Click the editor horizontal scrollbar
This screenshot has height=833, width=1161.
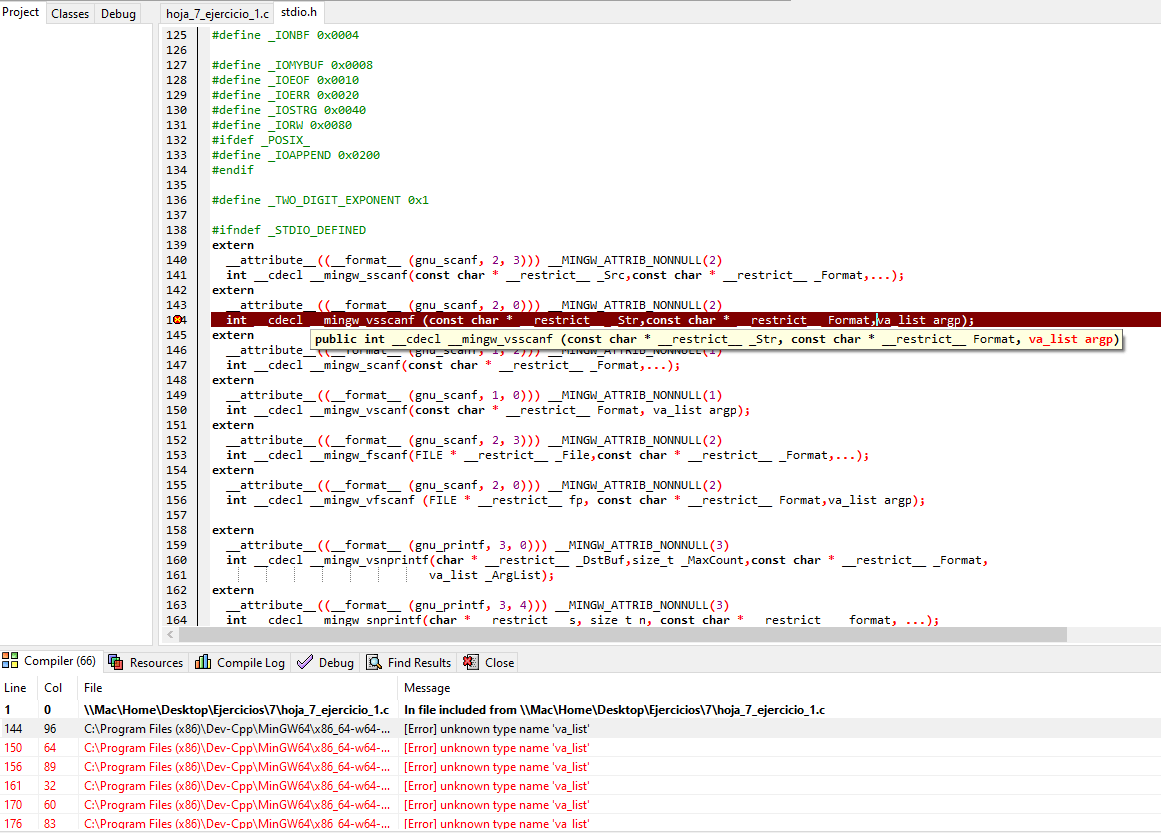coord(622,635)
